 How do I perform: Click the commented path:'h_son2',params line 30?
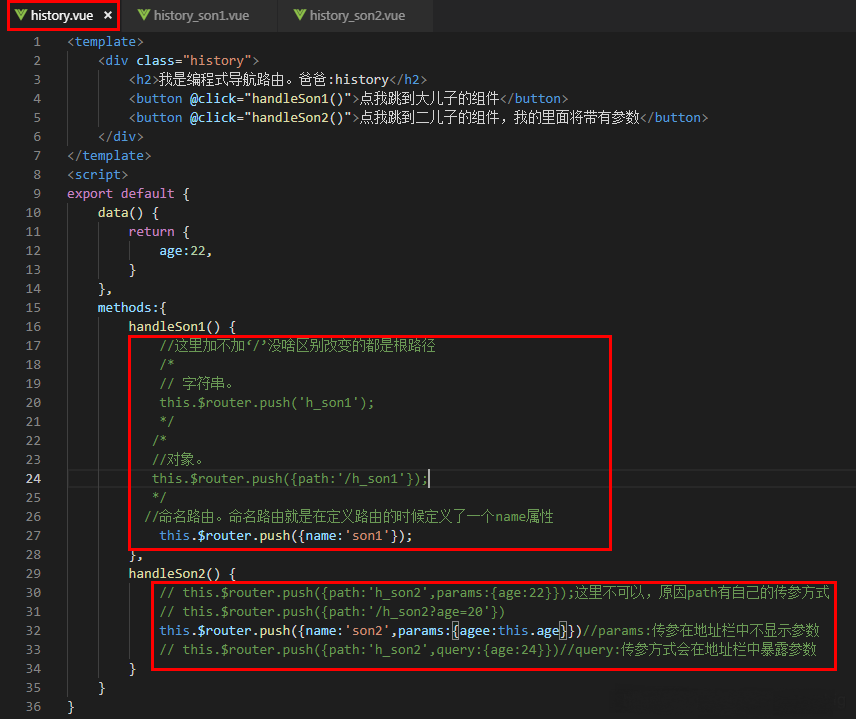[495, 592]
